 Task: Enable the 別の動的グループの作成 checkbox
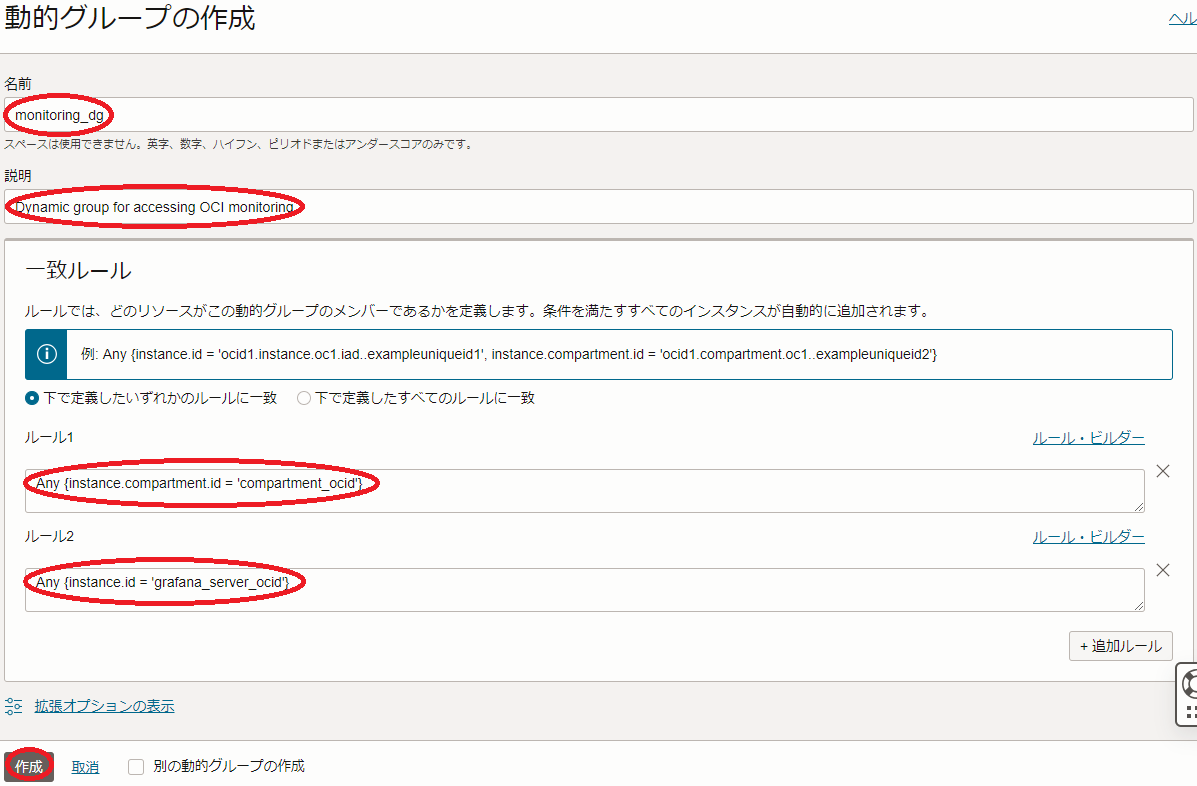coord(137,767)
